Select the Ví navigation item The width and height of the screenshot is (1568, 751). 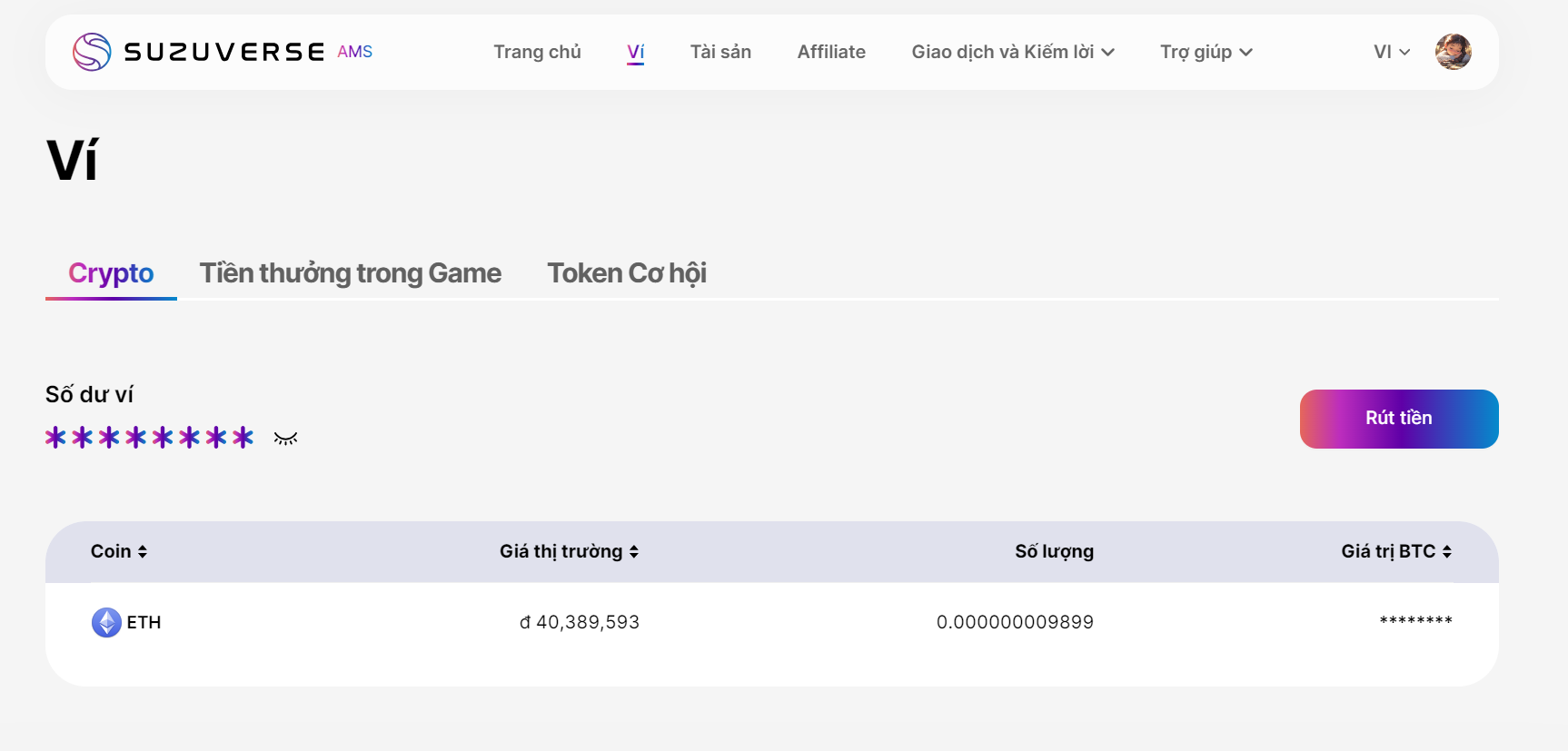[x=636, y=52]
